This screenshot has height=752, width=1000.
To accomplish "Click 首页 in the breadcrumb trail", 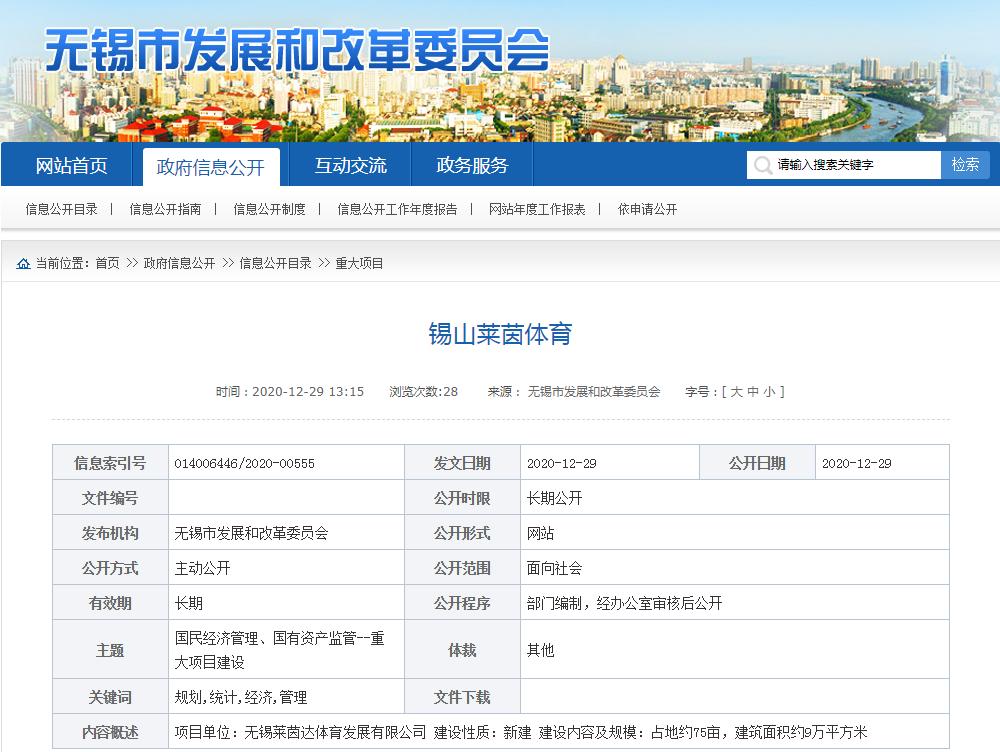I will (106, 263).
